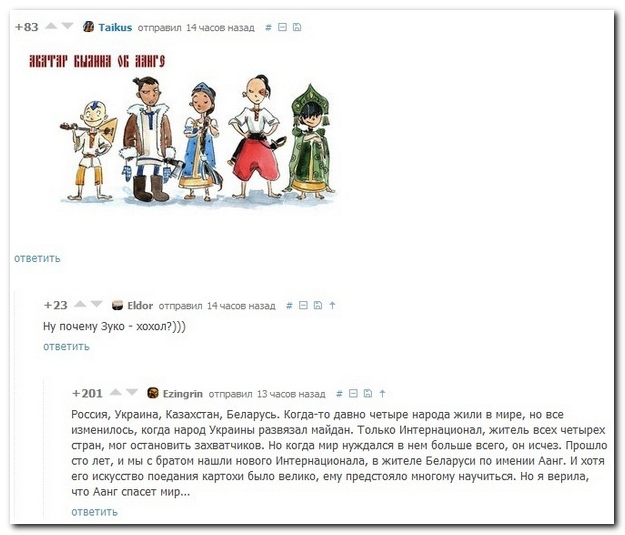Viewport: 625px width, 535px height.
Task: Upvote the Ezingrin comment
Action: click(116, 393)
